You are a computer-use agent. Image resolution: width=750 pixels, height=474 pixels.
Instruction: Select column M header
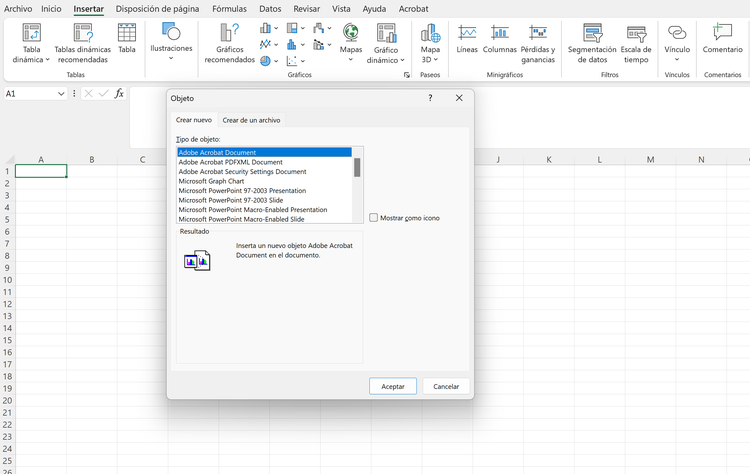coord(650,159)
